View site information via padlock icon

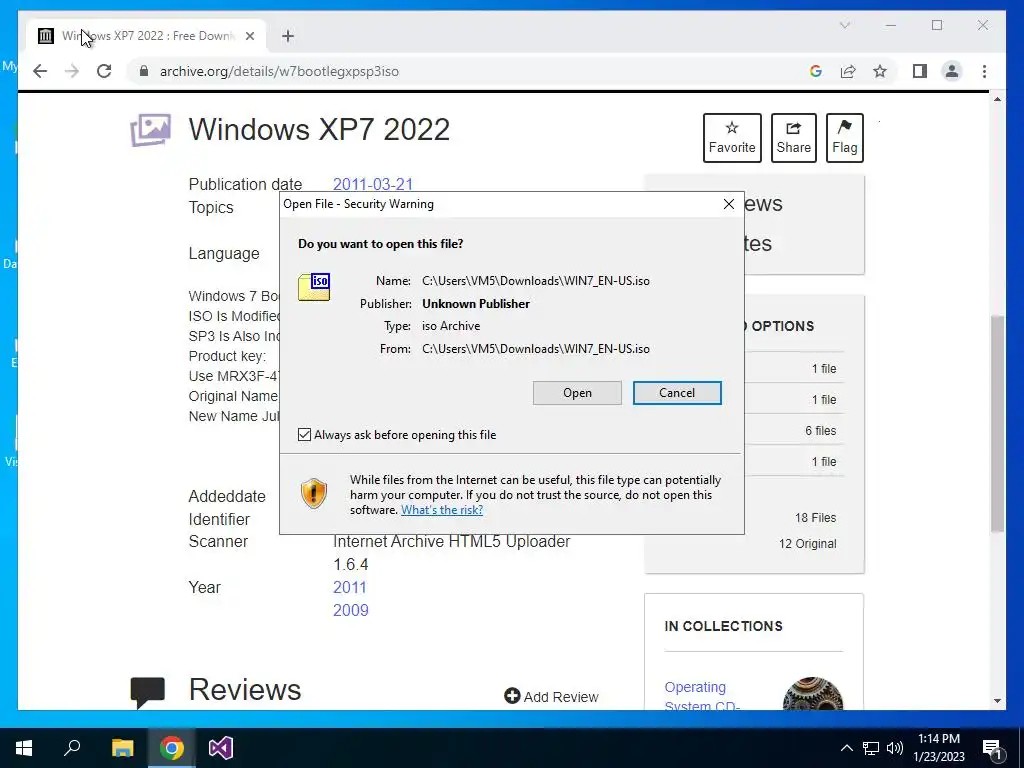144,71
